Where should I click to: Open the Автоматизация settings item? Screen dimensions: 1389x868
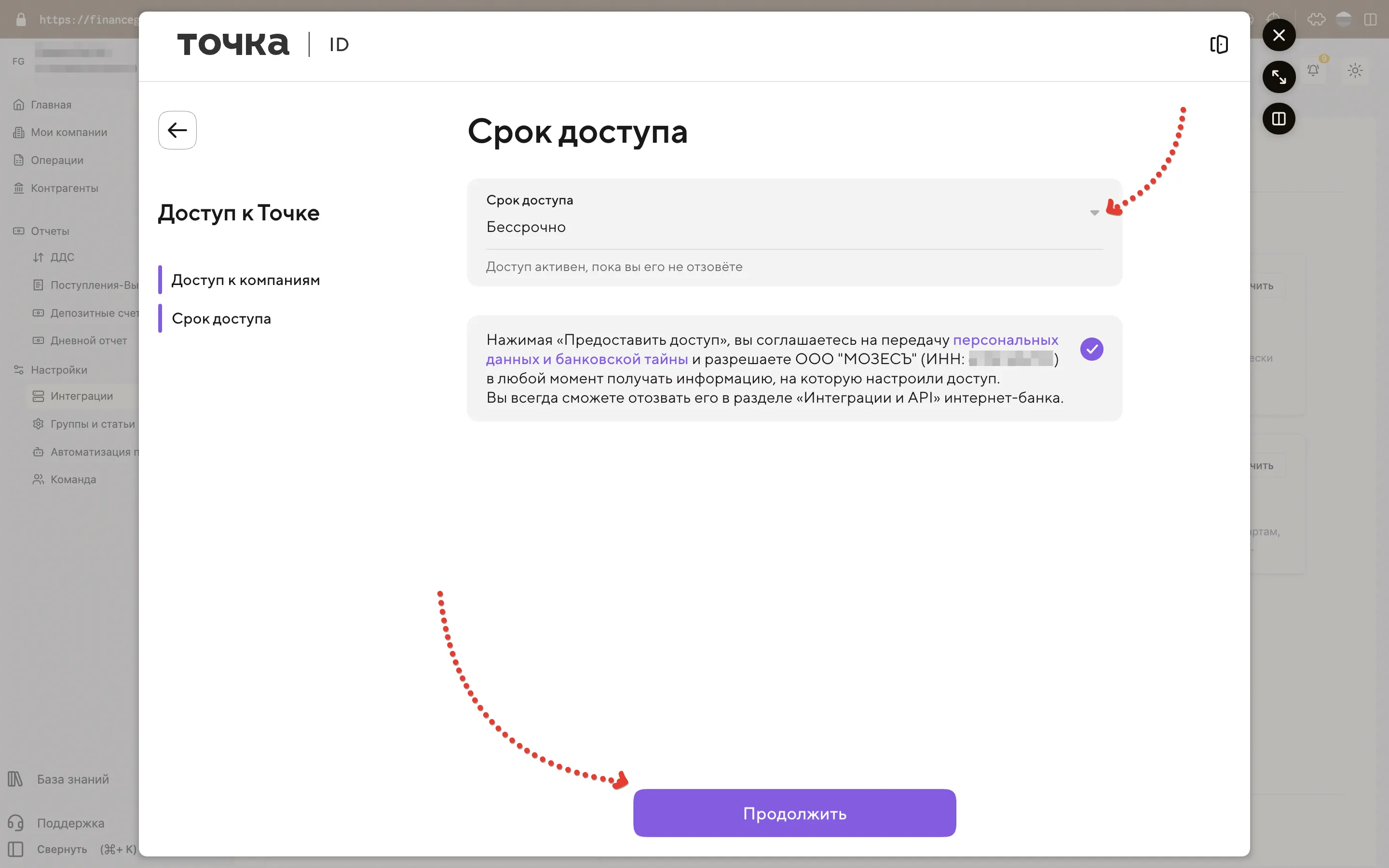(94, 452)
